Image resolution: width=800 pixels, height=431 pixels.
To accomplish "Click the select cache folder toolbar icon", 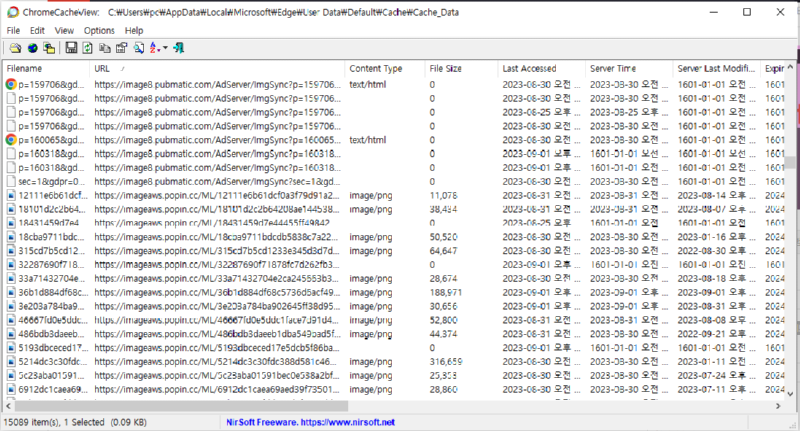I will tap(13, 48).
